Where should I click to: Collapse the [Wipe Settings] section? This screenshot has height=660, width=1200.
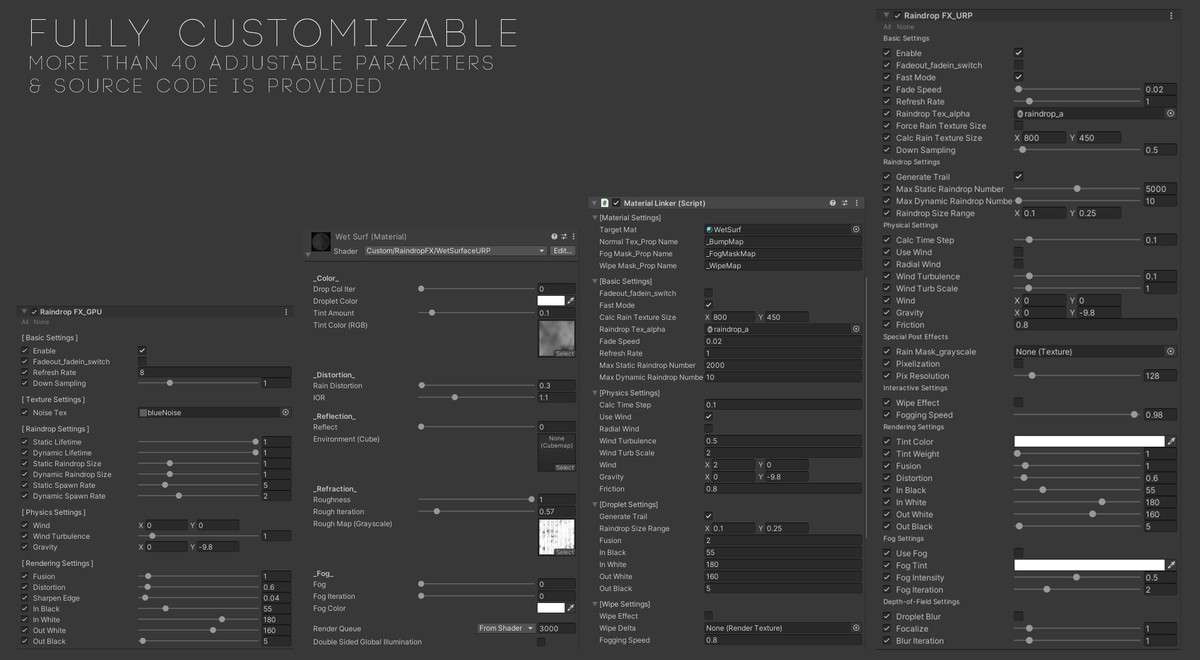(594, 604)
